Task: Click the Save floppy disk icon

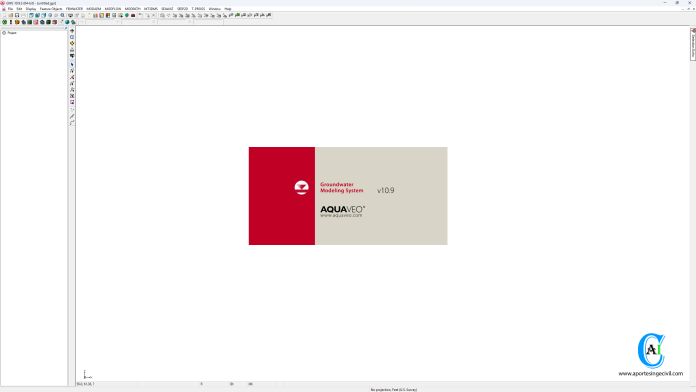Action: [x=17, y=15]
